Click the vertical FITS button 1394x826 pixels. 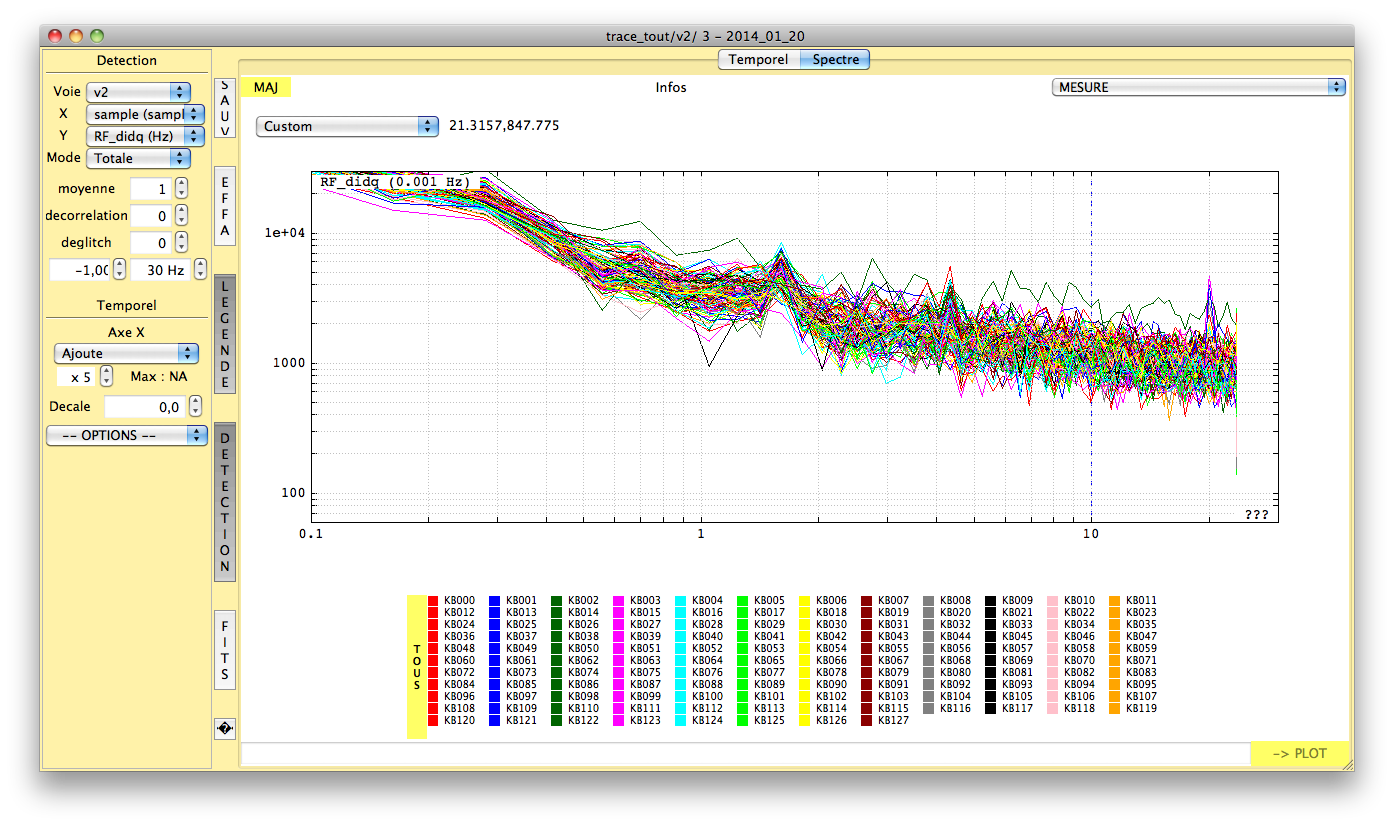point(225,650)
